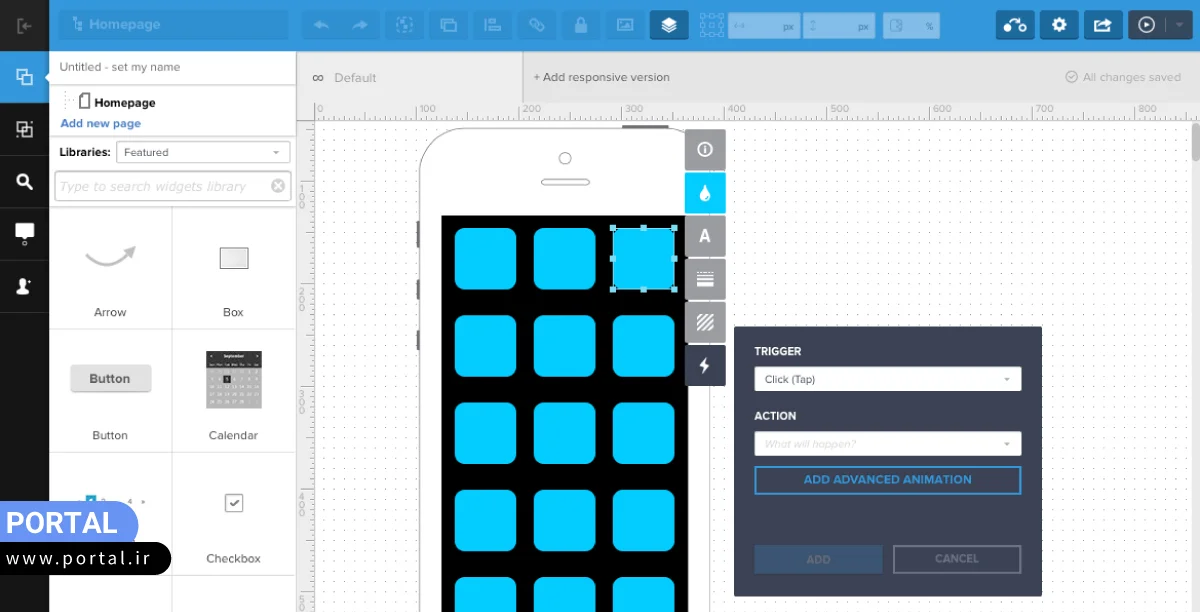Toggle the layers panel button in toolbar
Image resolution: width=1200 pixels, height=612 pixels.
(x=668, y=25)
